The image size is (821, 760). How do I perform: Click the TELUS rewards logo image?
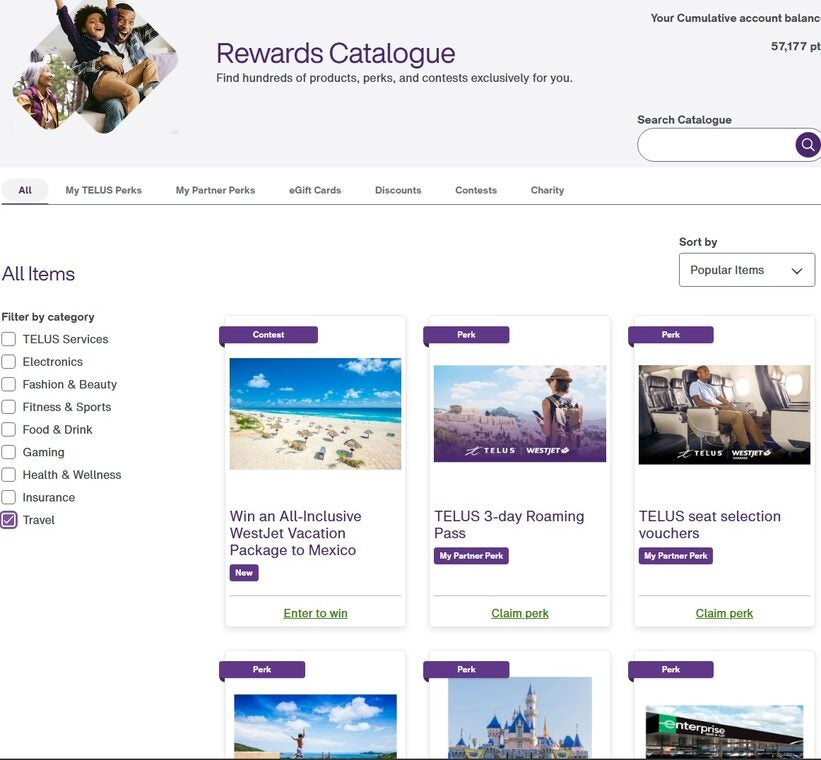click(x=94, y=65)
